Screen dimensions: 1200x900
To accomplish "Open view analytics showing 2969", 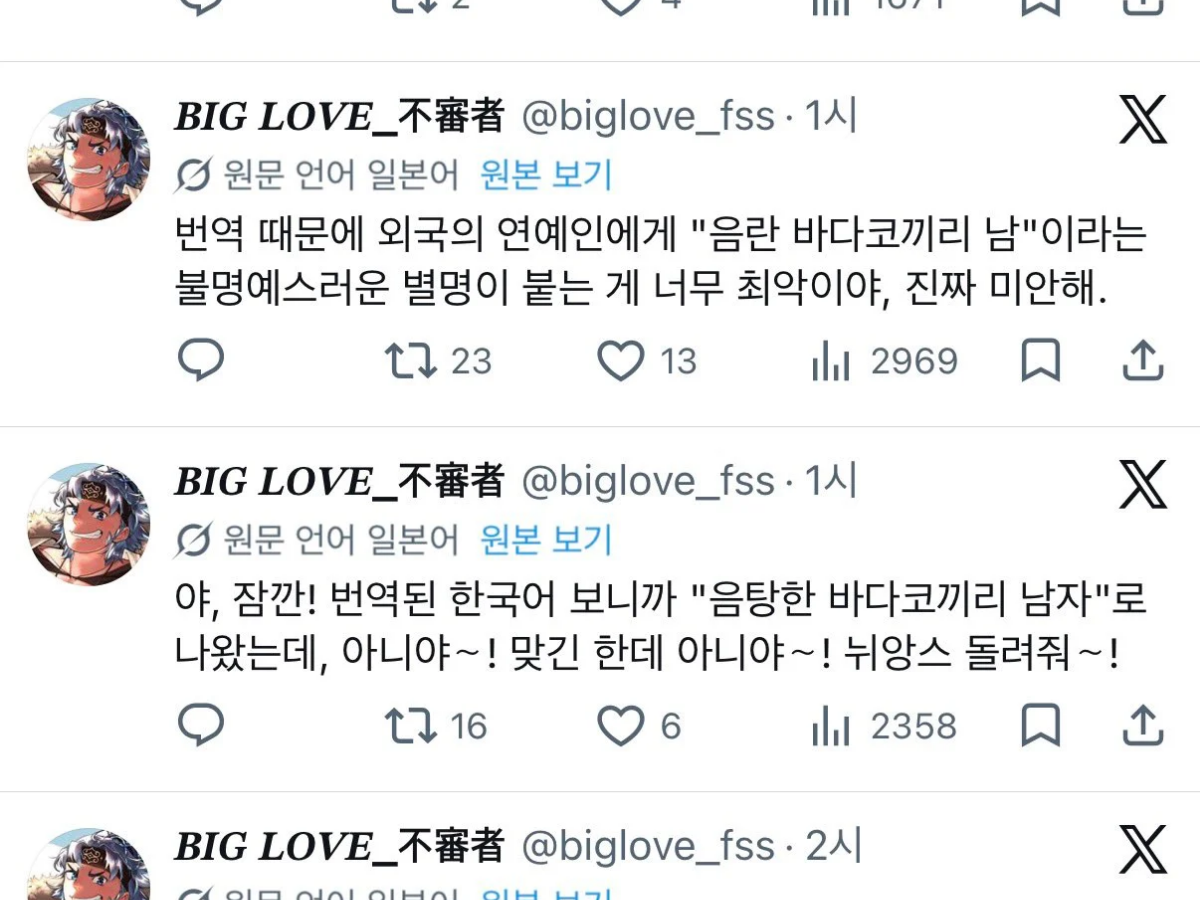I will [885, 361].
